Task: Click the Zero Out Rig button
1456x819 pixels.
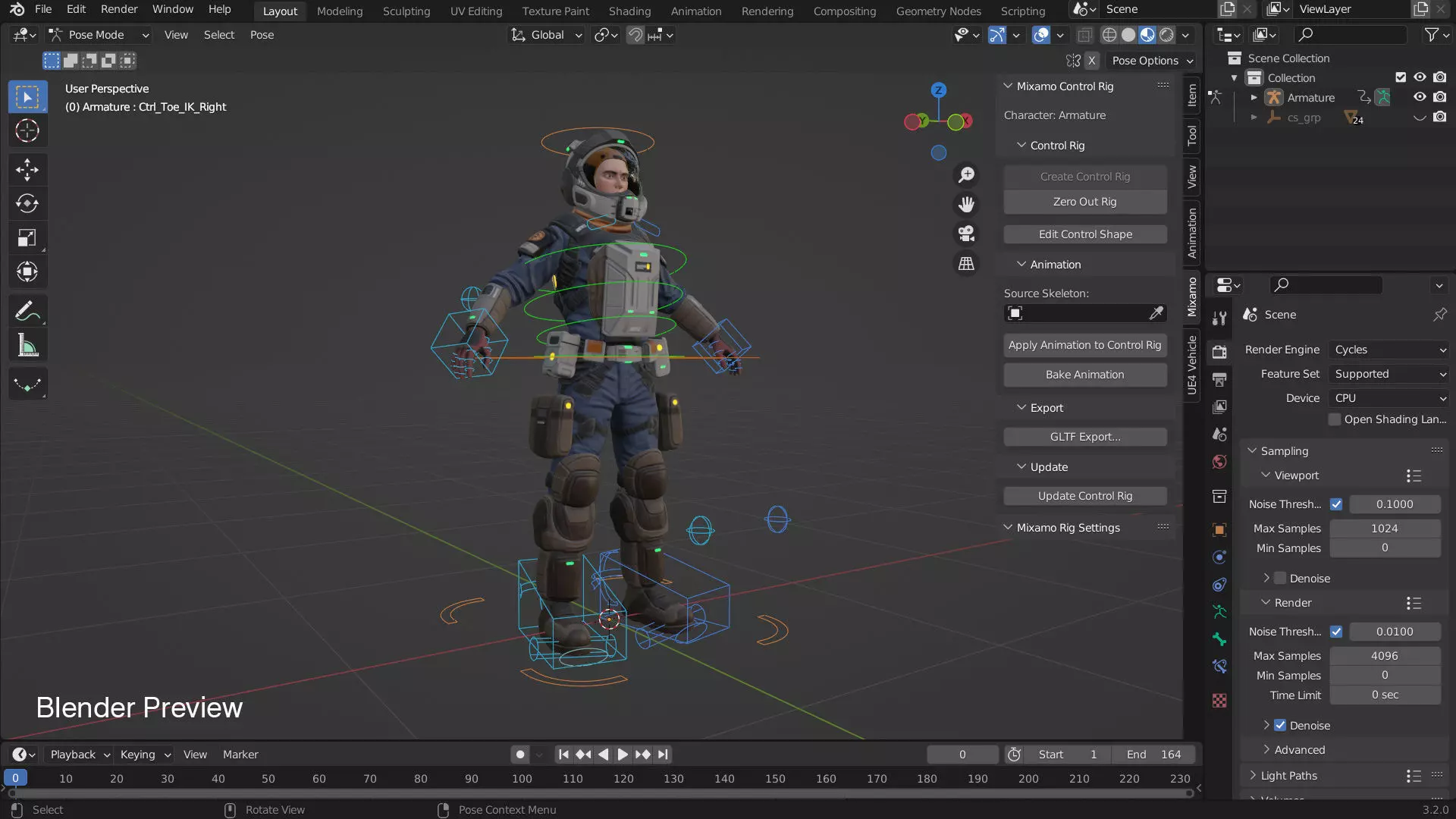Action: 1084,202
